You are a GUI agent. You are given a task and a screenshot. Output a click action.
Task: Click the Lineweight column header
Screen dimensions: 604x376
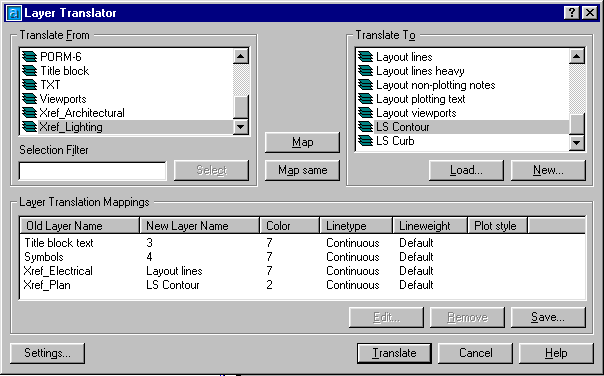click(x=430, y=226)
